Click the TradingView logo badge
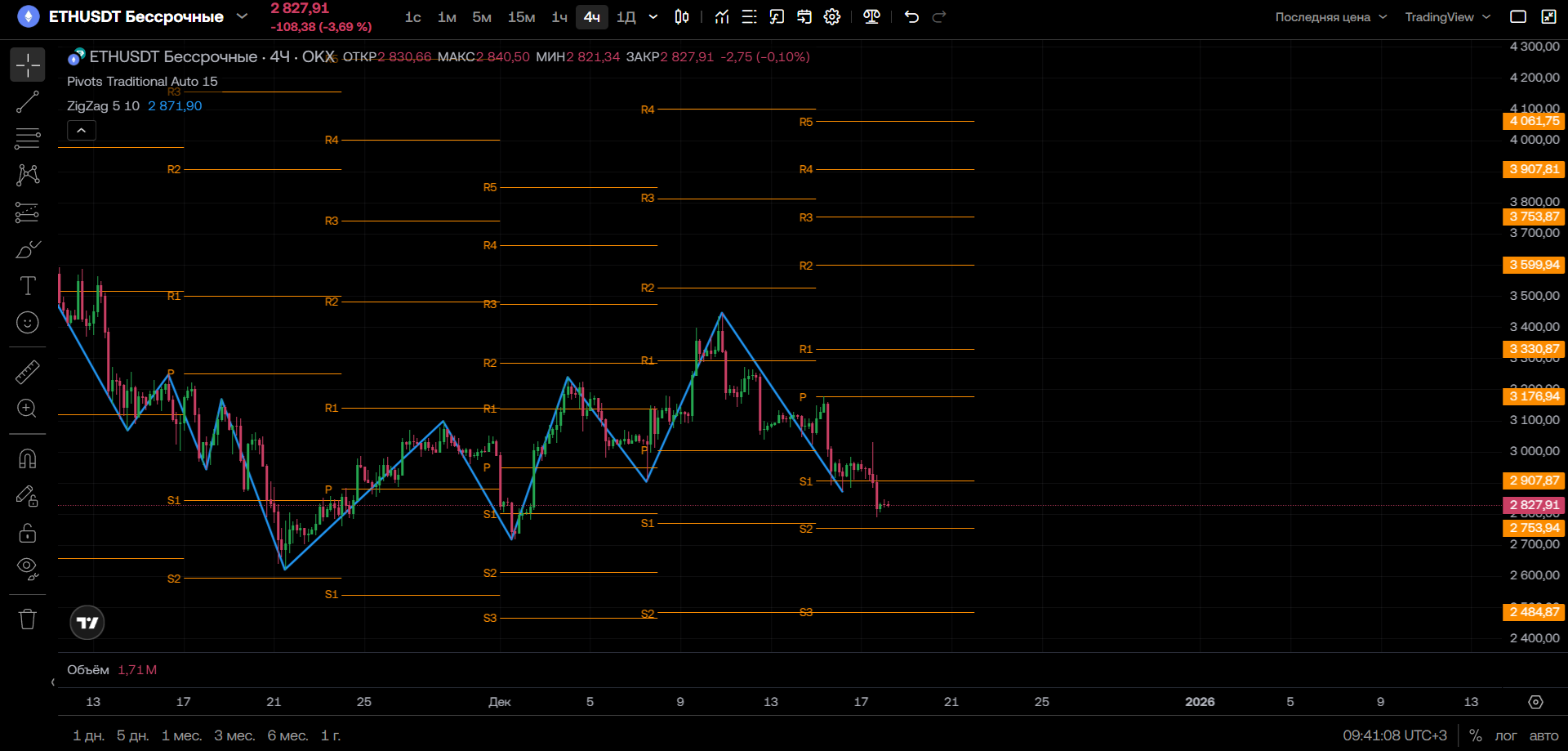The image size is (1568, 751). tap(87, 623)
